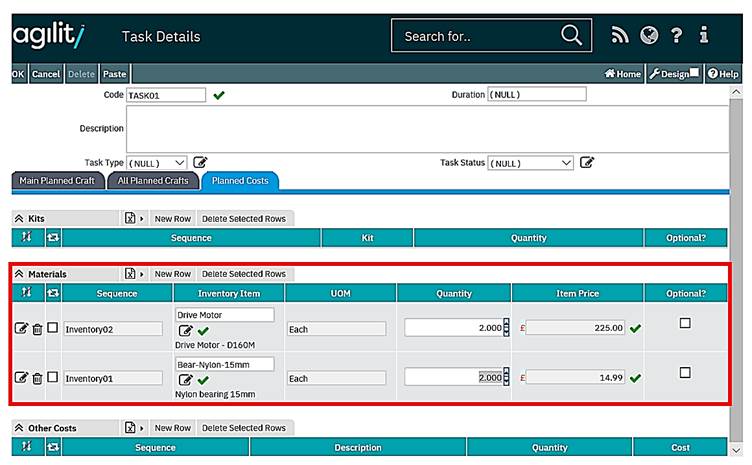This screenshot has width=752, height=465.
Task: Click the RSS feed icon in header
Action: coord(620,36)
